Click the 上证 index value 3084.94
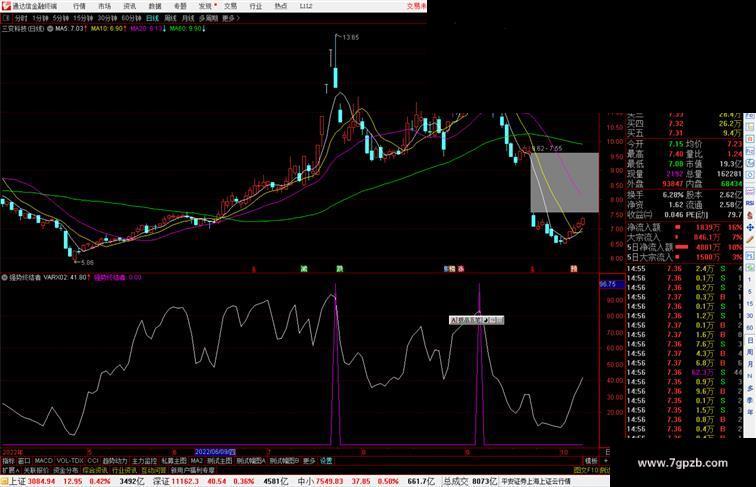This screenshot has height=487, width=756. point(41,481)
